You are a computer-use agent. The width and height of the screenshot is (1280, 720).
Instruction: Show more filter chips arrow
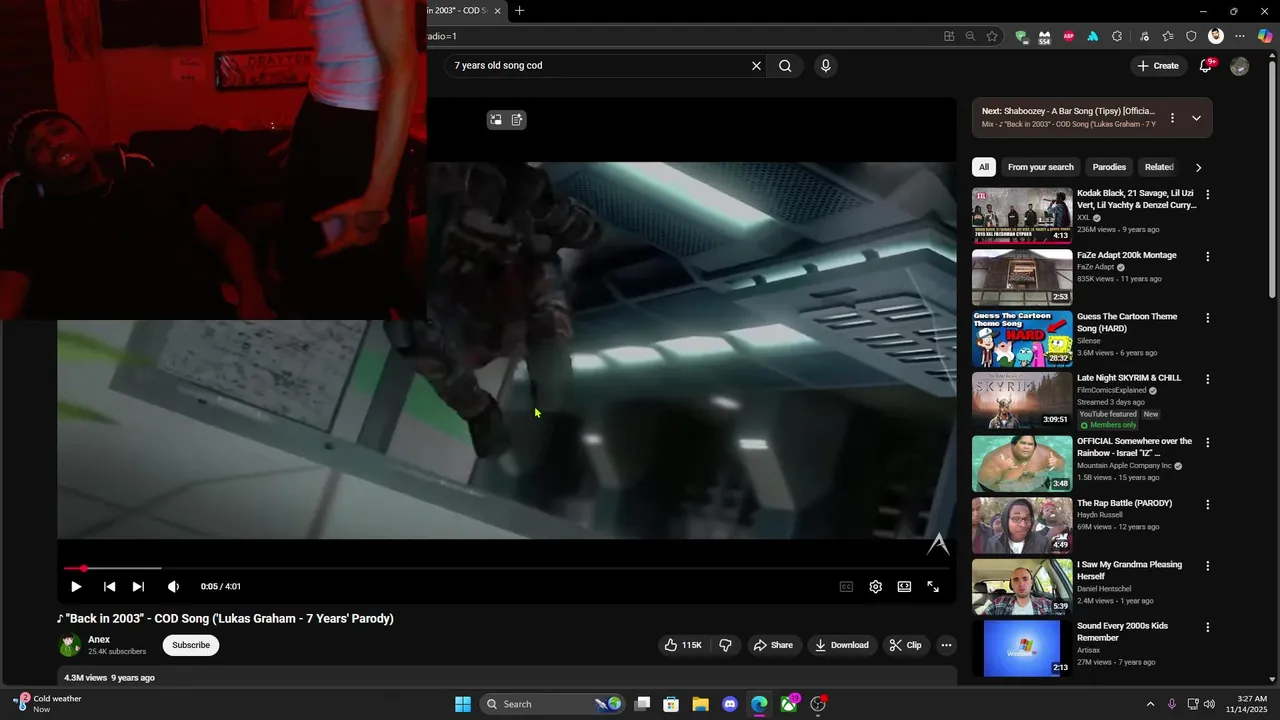(x=1198, y=167)
